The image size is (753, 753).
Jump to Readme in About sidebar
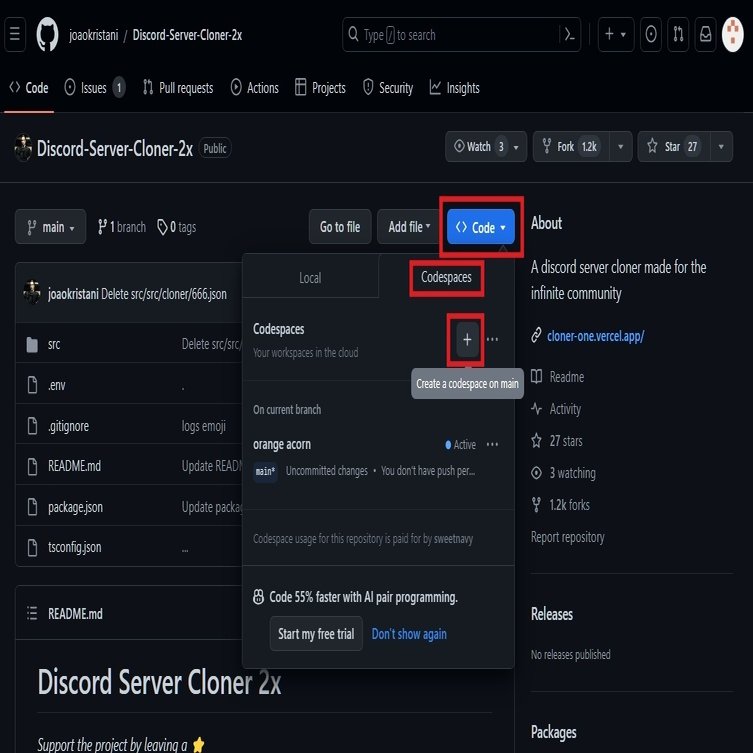click(558, 377)
